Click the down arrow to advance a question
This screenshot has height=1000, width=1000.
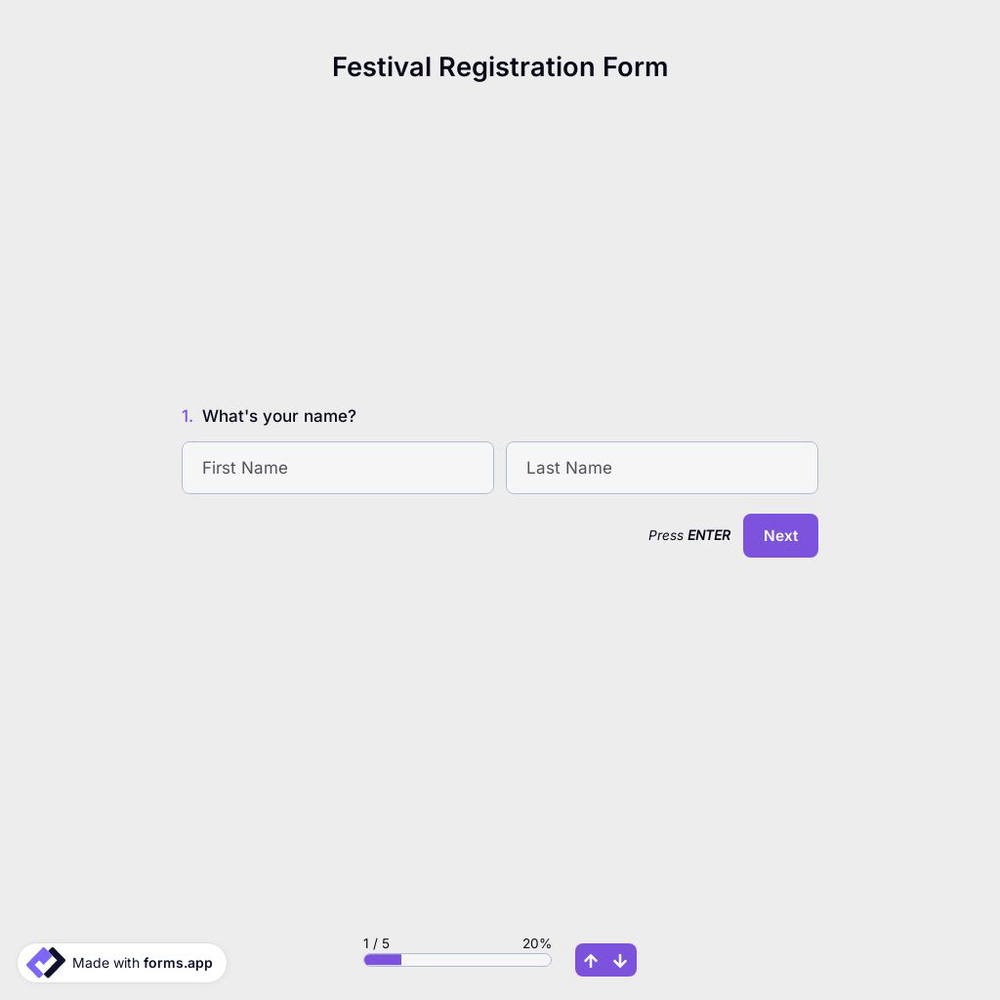[x=620, y=960]
